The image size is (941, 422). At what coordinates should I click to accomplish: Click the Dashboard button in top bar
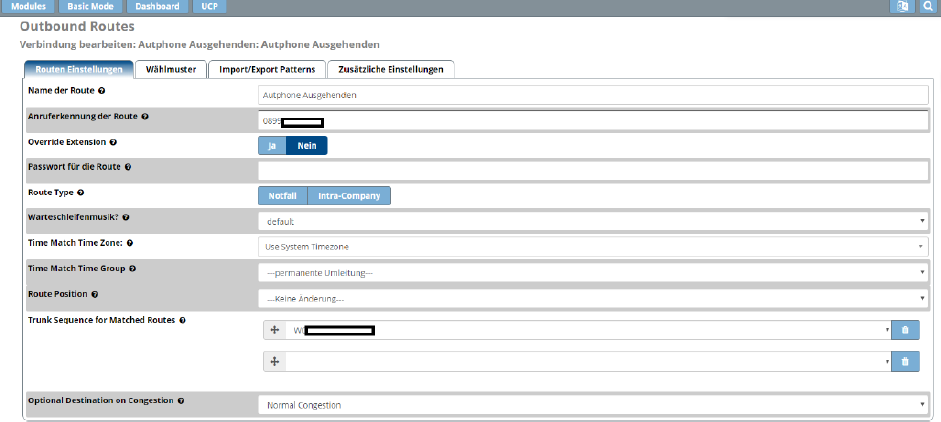pos(157,7)
